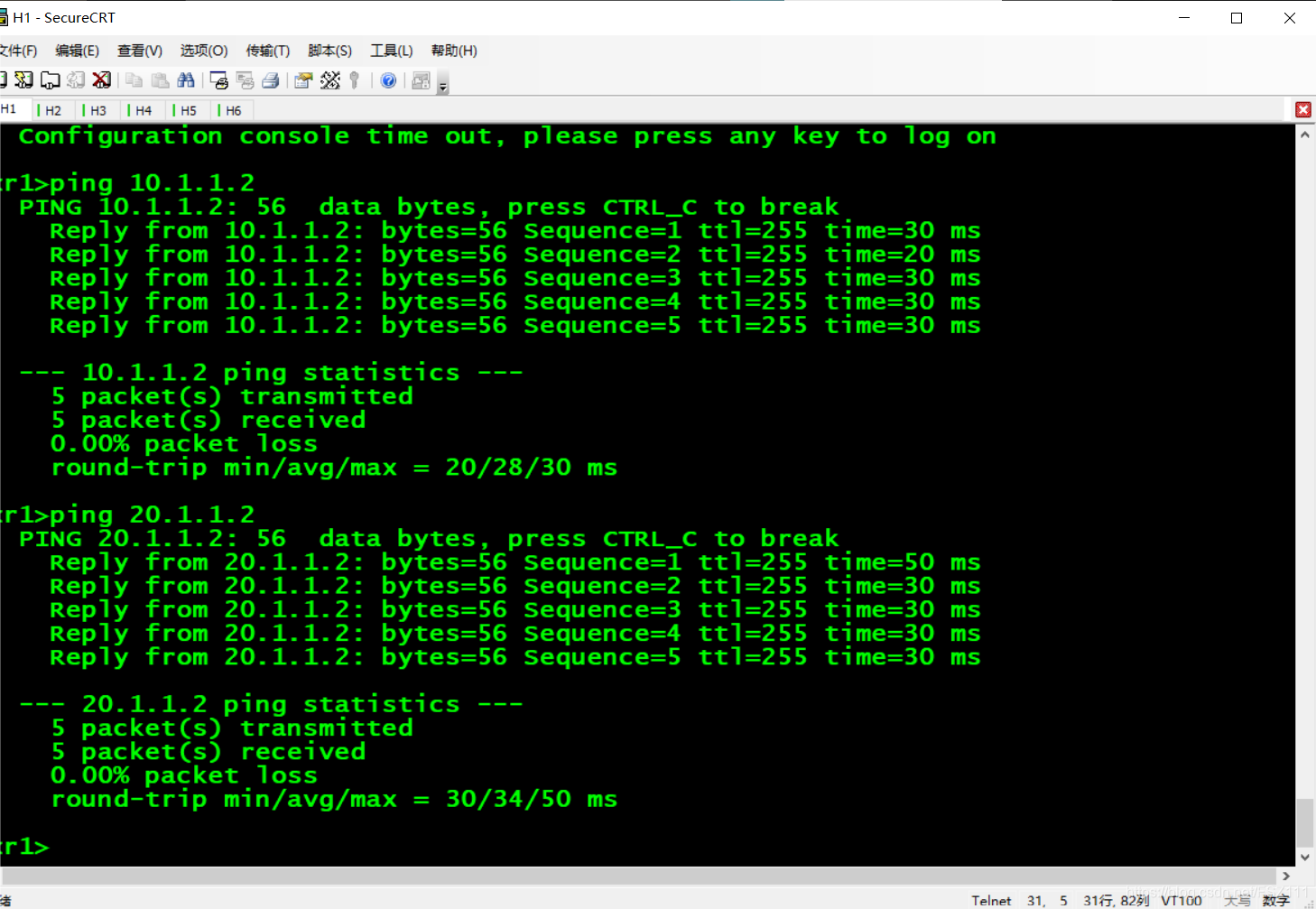Click the vertical scrollbar up arrow

(1305, 134)
